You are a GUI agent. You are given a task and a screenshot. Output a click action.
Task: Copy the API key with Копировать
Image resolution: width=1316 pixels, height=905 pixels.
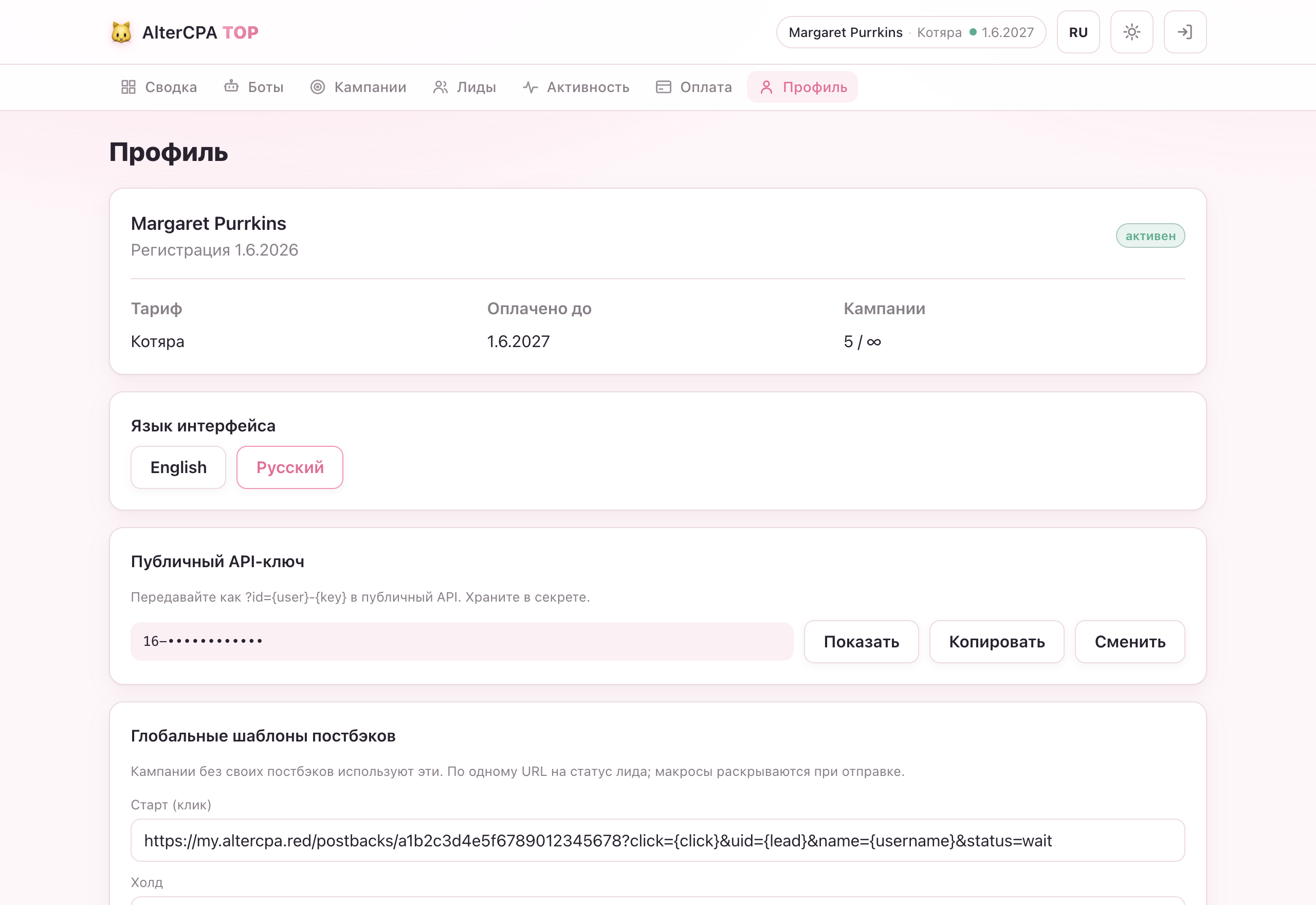coord(996,641)
